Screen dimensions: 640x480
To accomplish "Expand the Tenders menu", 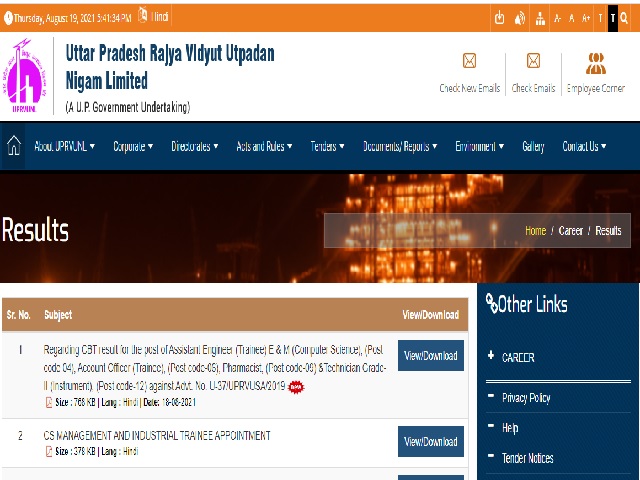I will (327, 146).
